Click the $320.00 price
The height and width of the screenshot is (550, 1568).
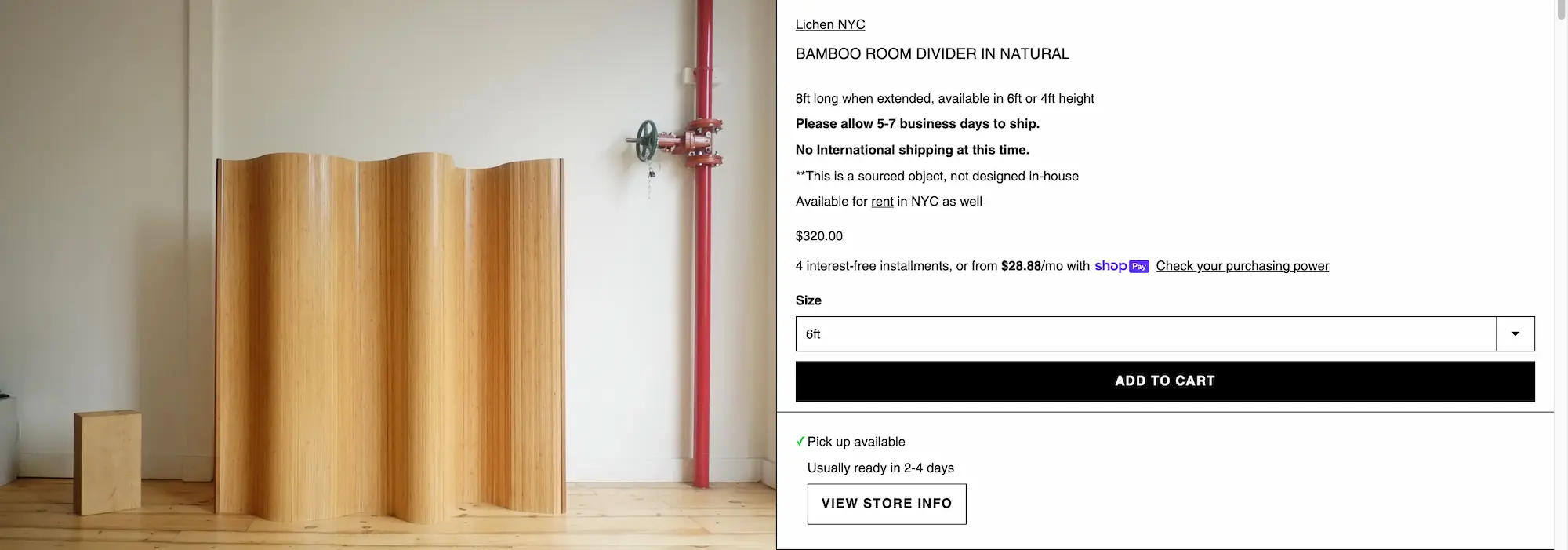pyautogui.click(x=819, y=236)
